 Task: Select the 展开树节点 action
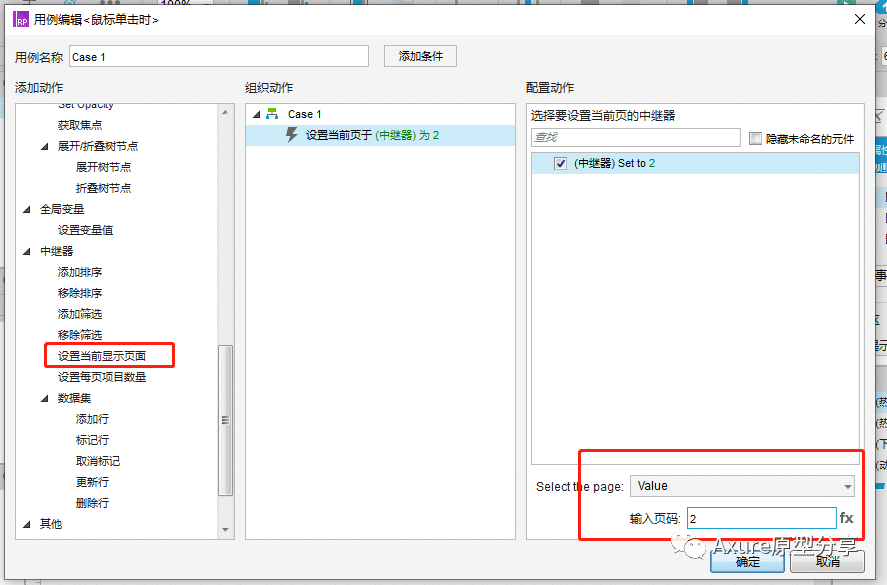click(104, 167)
